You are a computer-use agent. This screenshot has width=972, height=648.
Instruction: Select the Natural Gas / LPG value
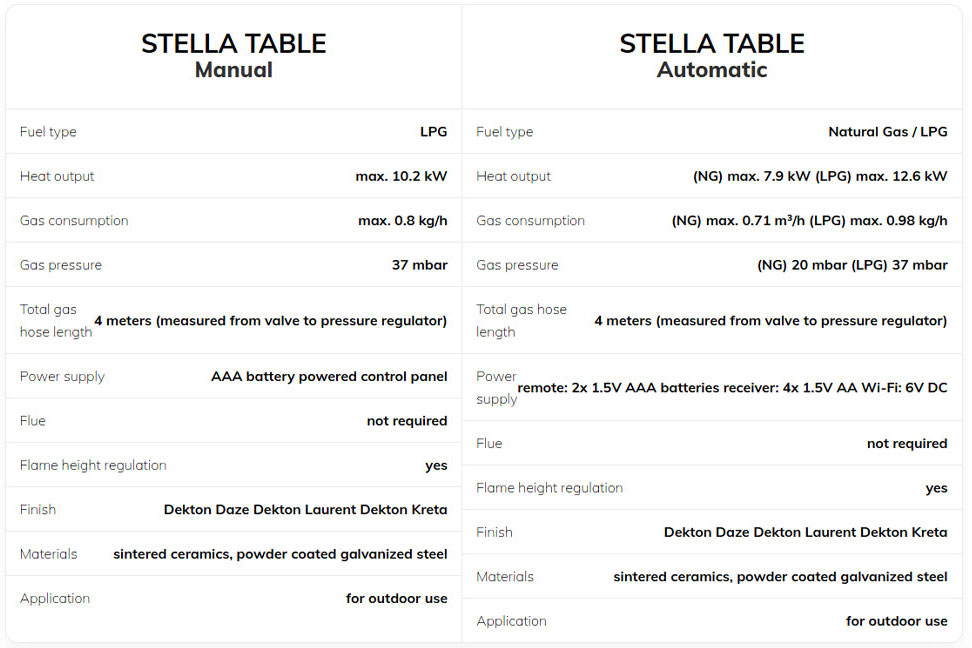coord(887,132)
